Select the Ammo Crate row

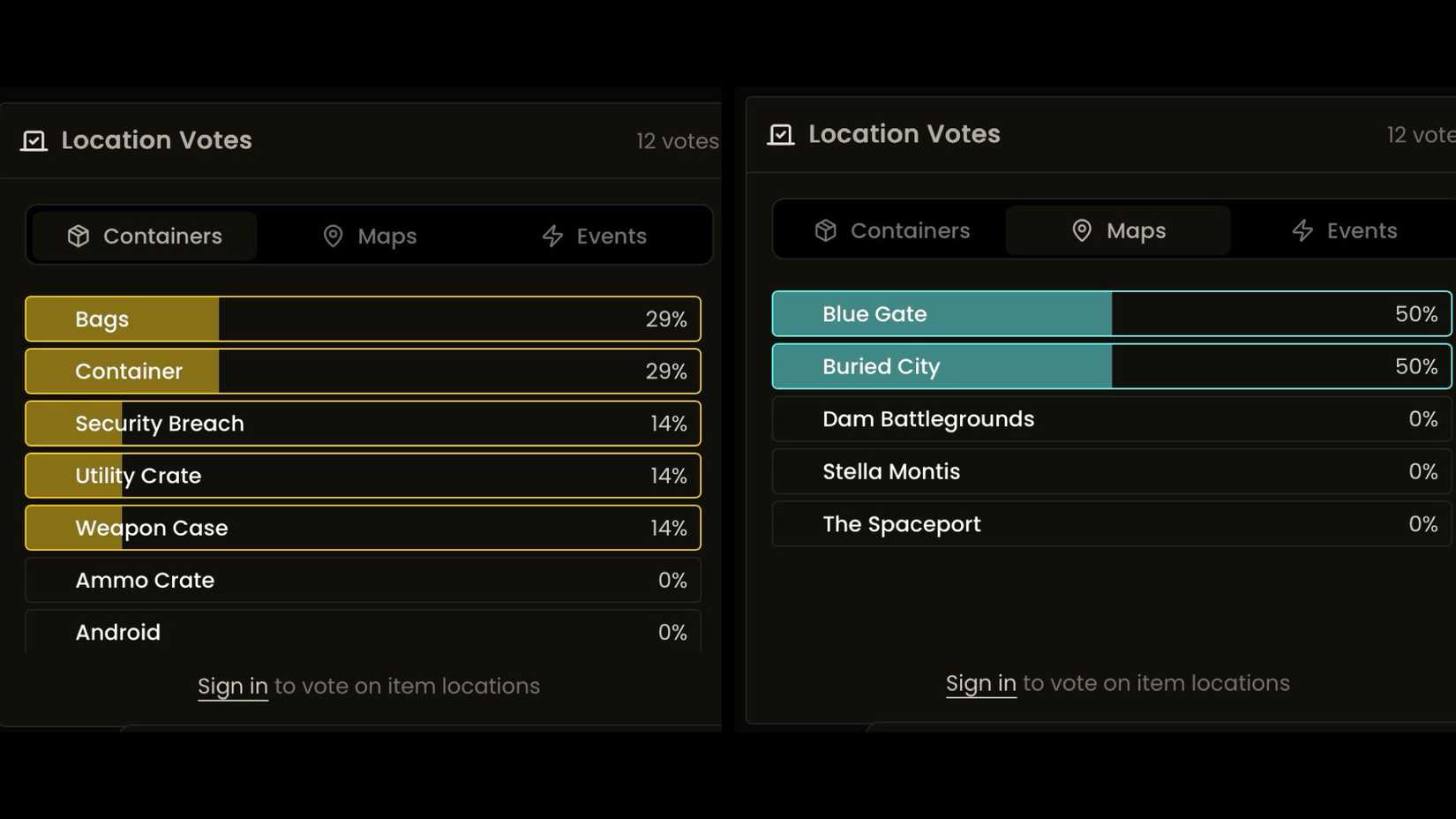[x=363, y=581]
